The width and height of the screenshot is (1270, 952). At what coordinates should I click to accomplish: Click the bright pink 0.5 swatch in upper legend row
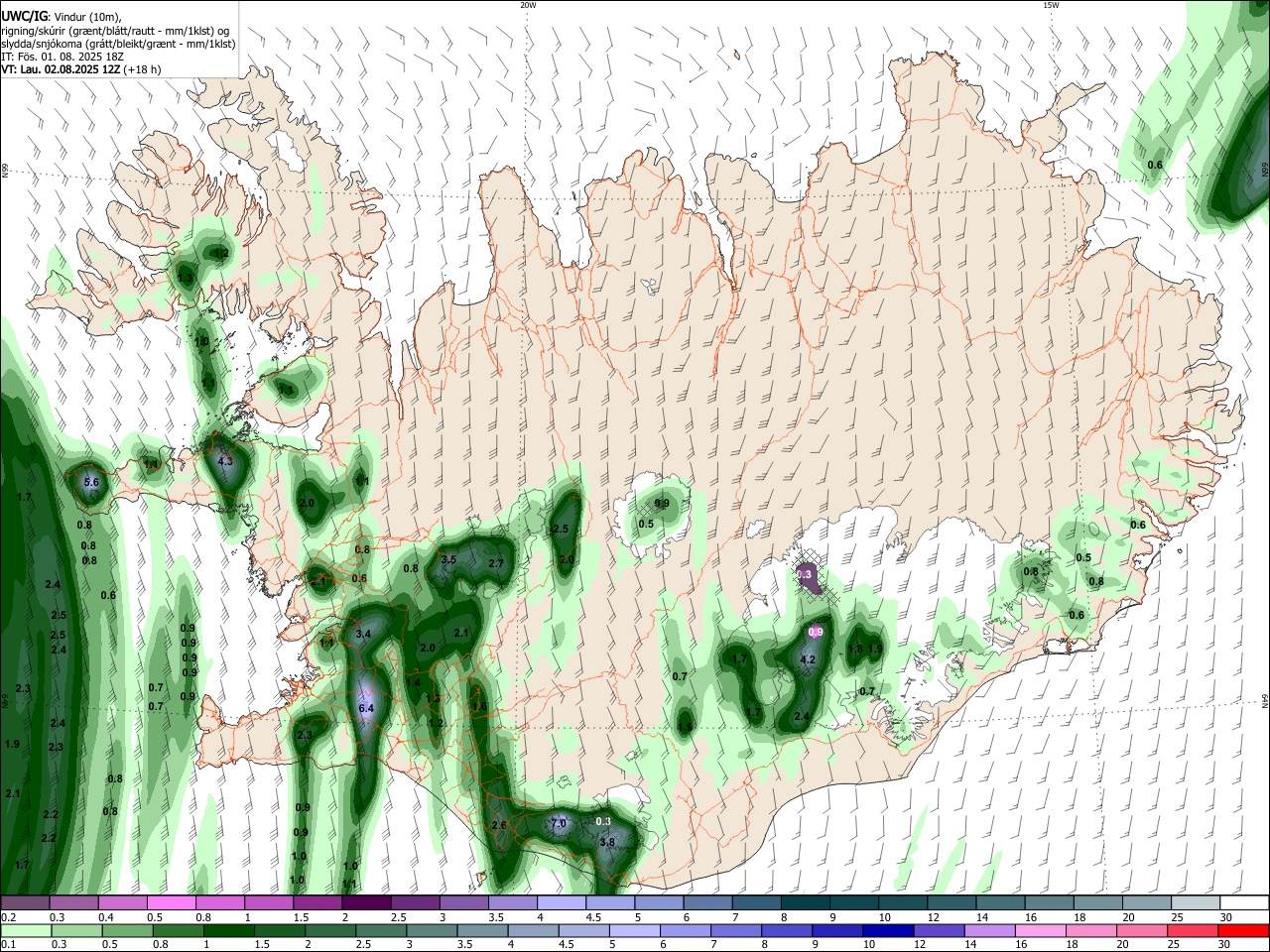click(x=171, y=903)
